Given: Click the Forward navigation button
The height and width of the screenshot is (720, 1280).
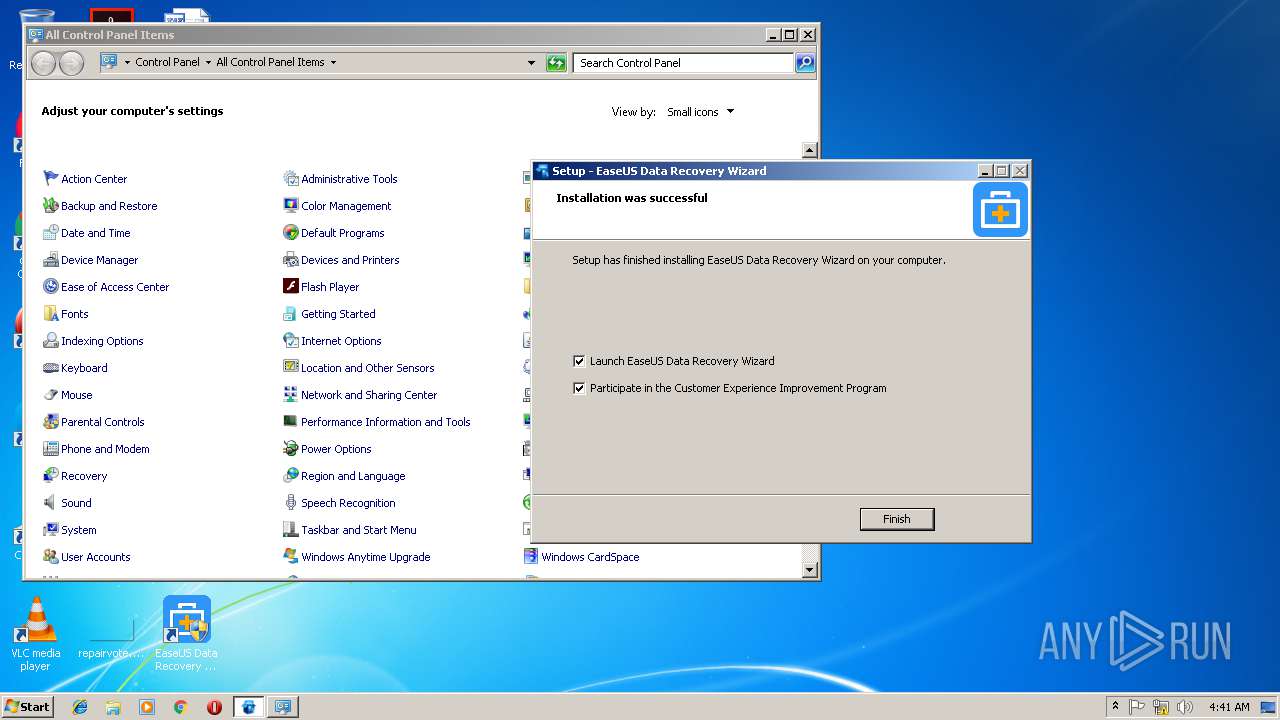Looking at the screenshot, I should pos(71,63).
